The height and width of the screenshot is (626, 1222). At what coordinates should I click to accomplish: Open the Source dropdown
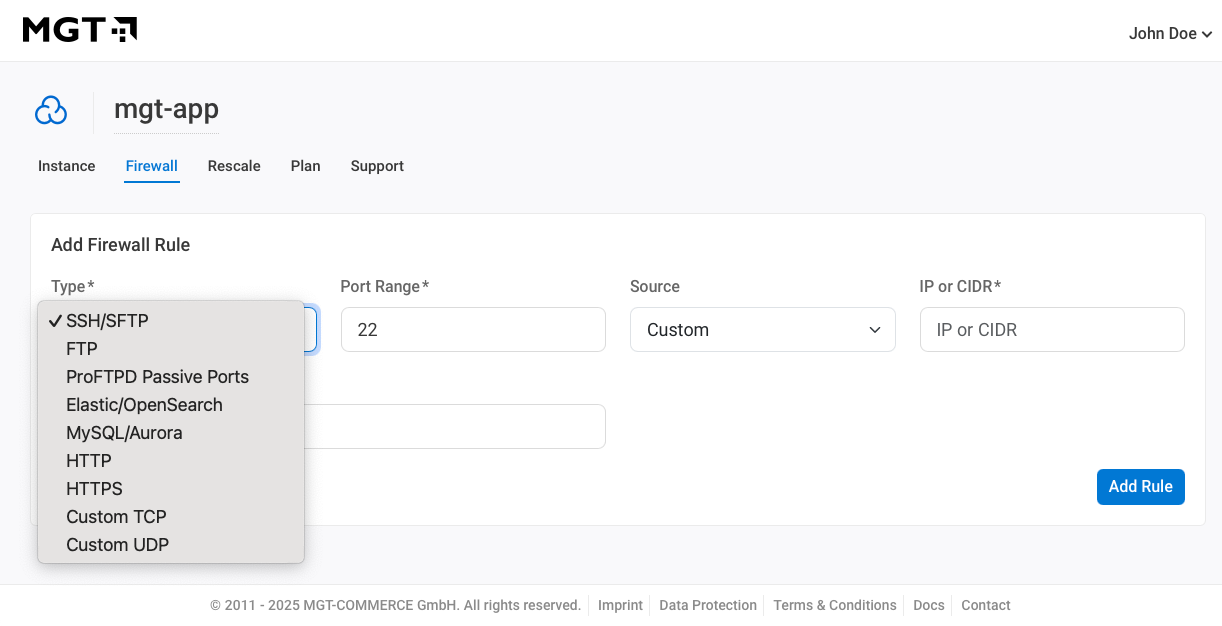point(762,330)
